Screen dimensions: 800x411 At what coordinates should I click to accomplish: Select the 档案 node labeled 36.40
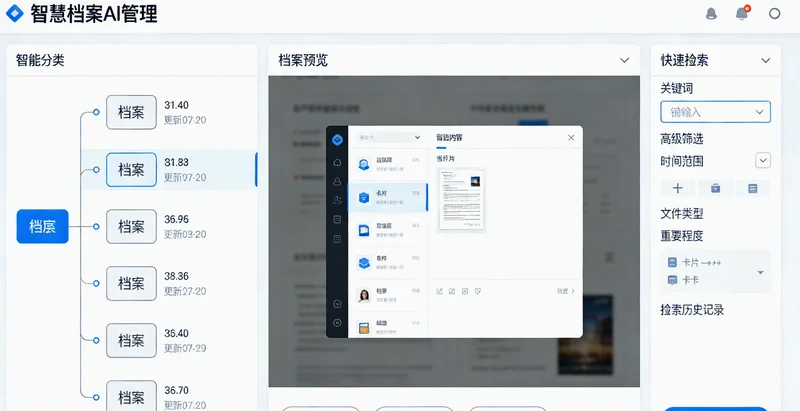[131, 340]
